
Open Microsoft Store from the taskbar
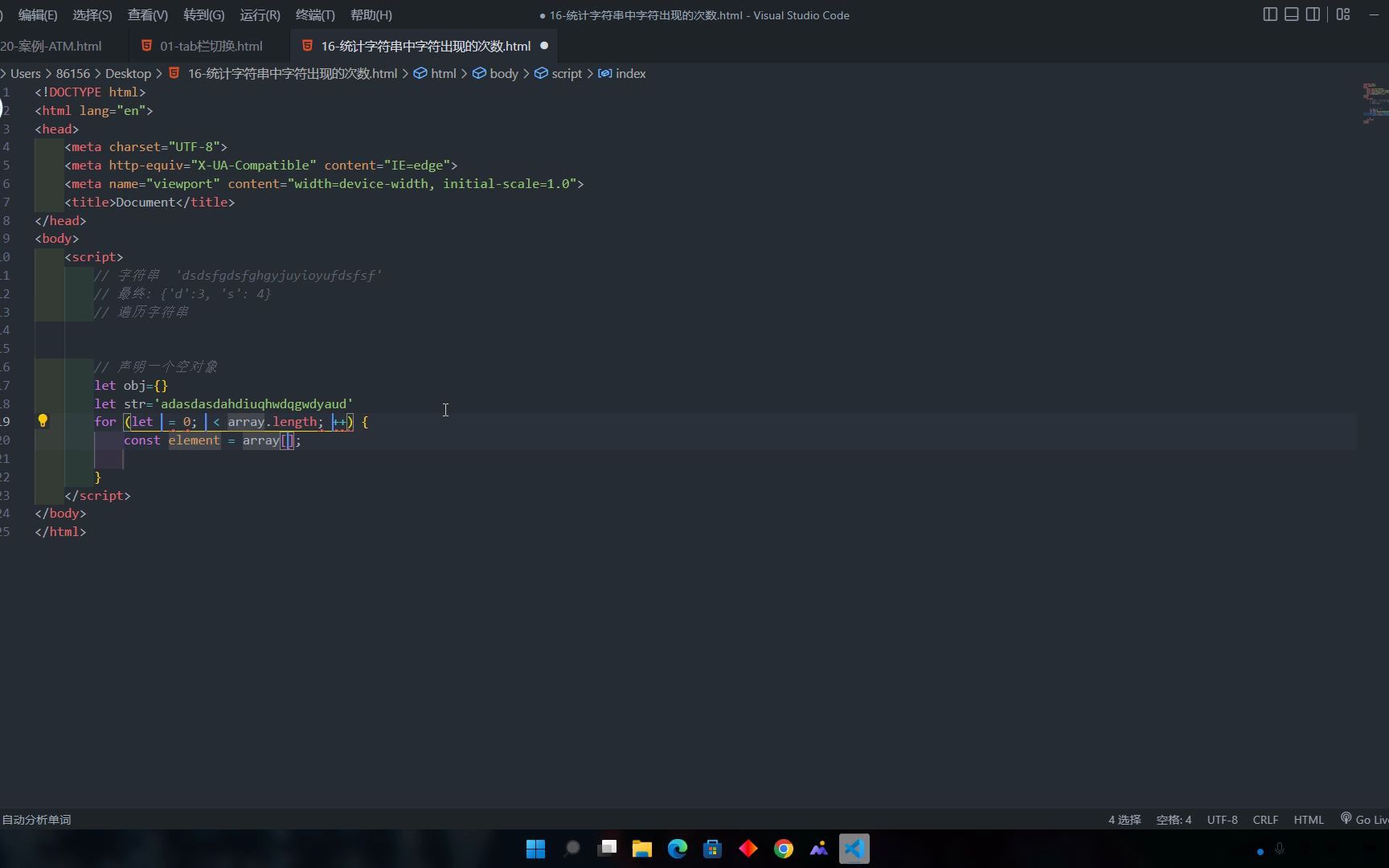pyautogui.click(x=712, y=849)
